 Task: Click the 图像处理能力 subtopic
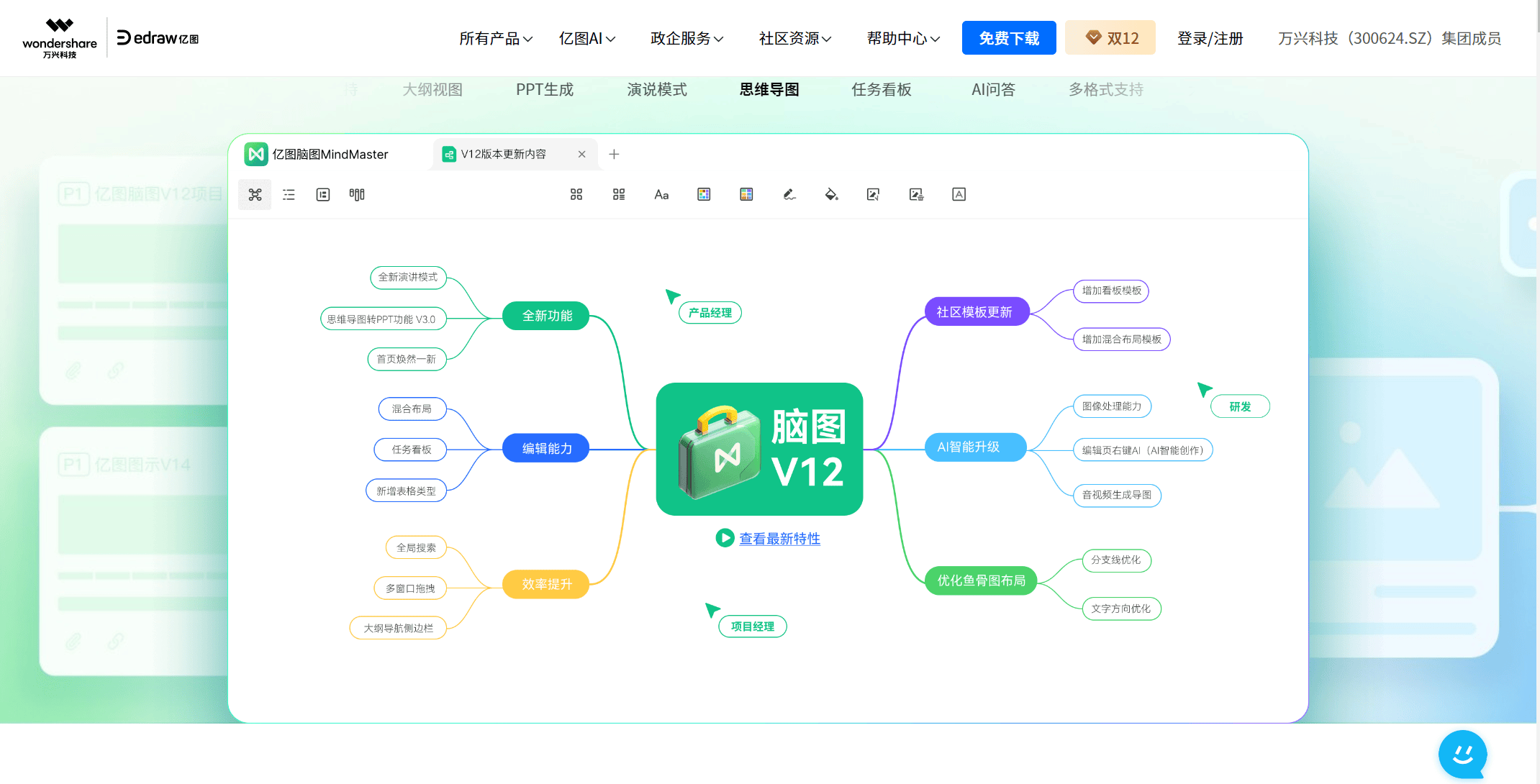[1112, 406]
